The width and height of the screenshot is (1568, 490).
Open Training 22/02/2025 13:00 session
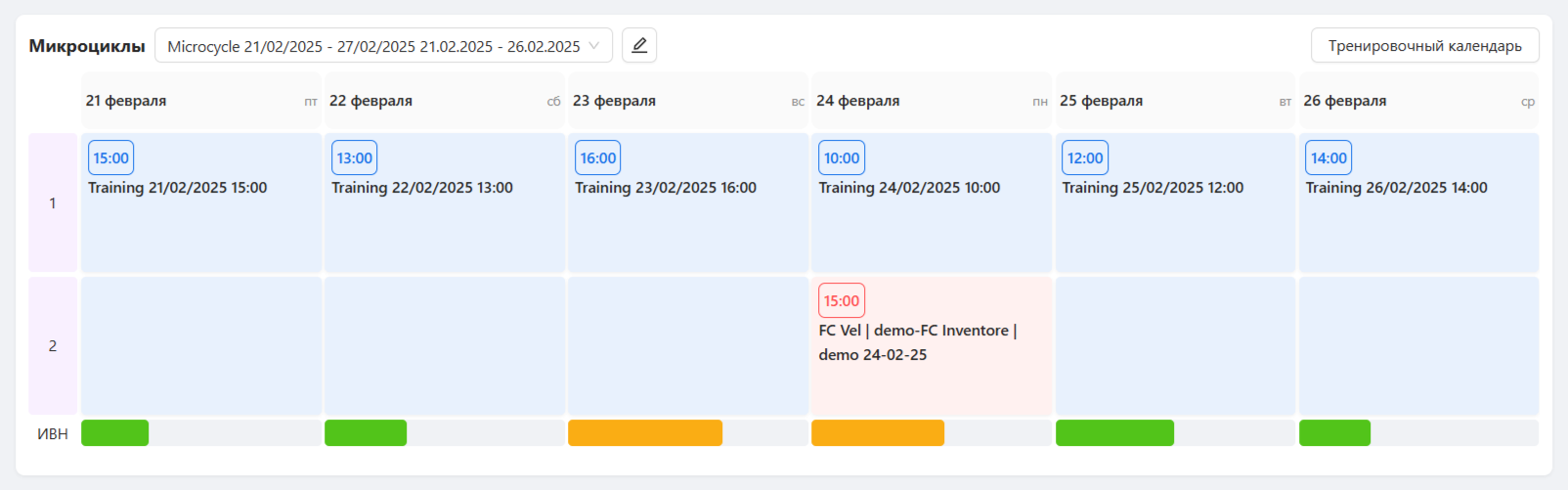[x=421, y=188]
